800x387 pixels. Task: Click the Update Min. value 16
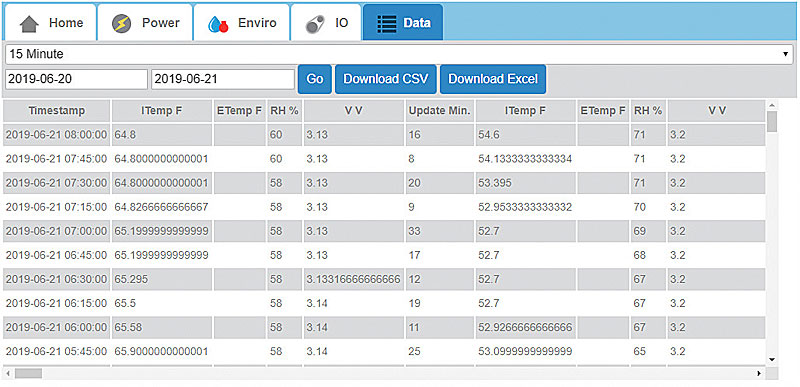coord(414,135)
